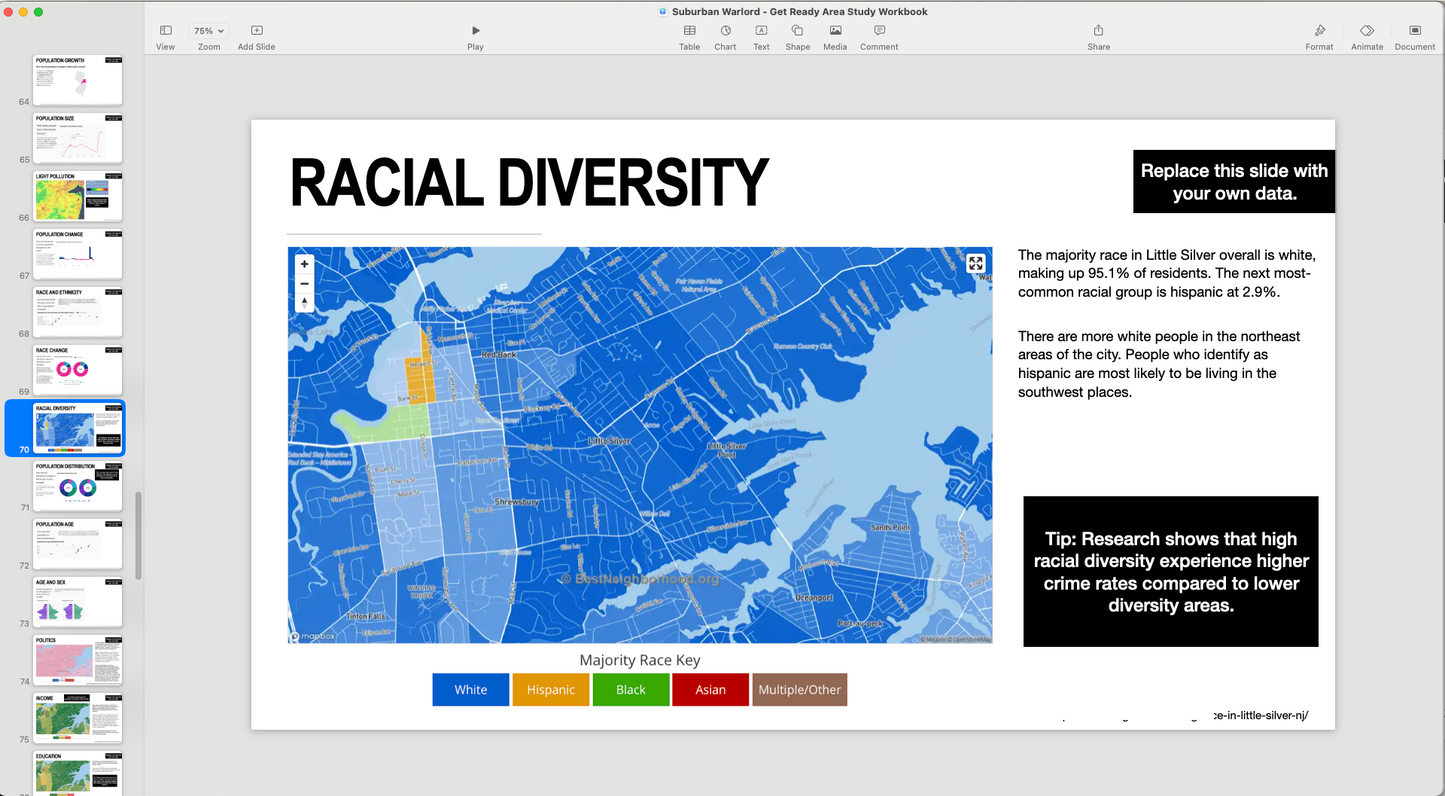
Task: Click the slide navigator scrollbar
Action: 138,536
